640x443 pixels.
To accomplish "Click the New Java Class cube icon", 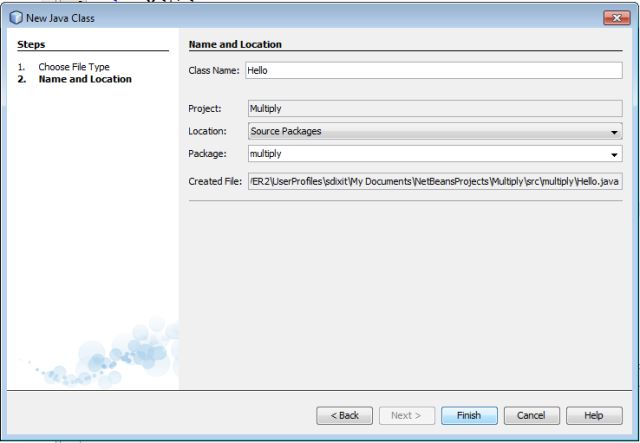I will click(x=16, y=18).
